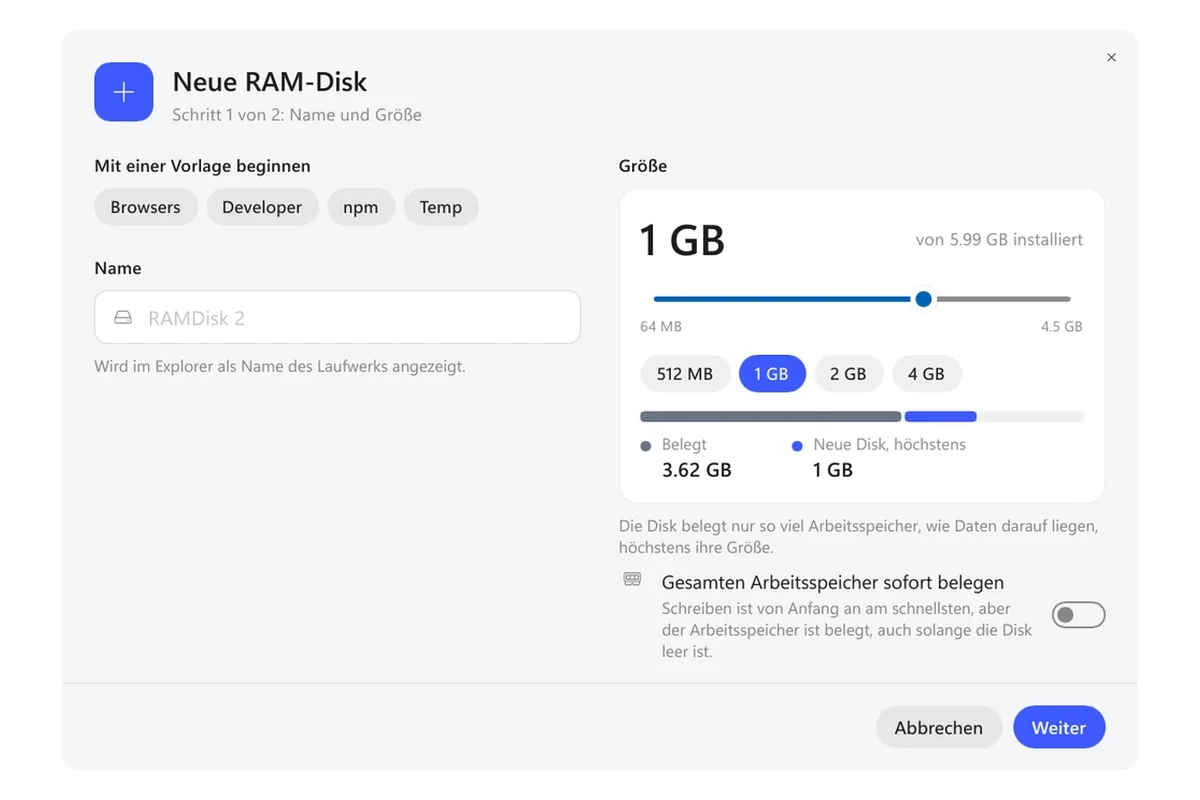1200x800 pixels.
Task: Click the Neue Disk, höchstens legend label
Action: click(x=890, y=445)
